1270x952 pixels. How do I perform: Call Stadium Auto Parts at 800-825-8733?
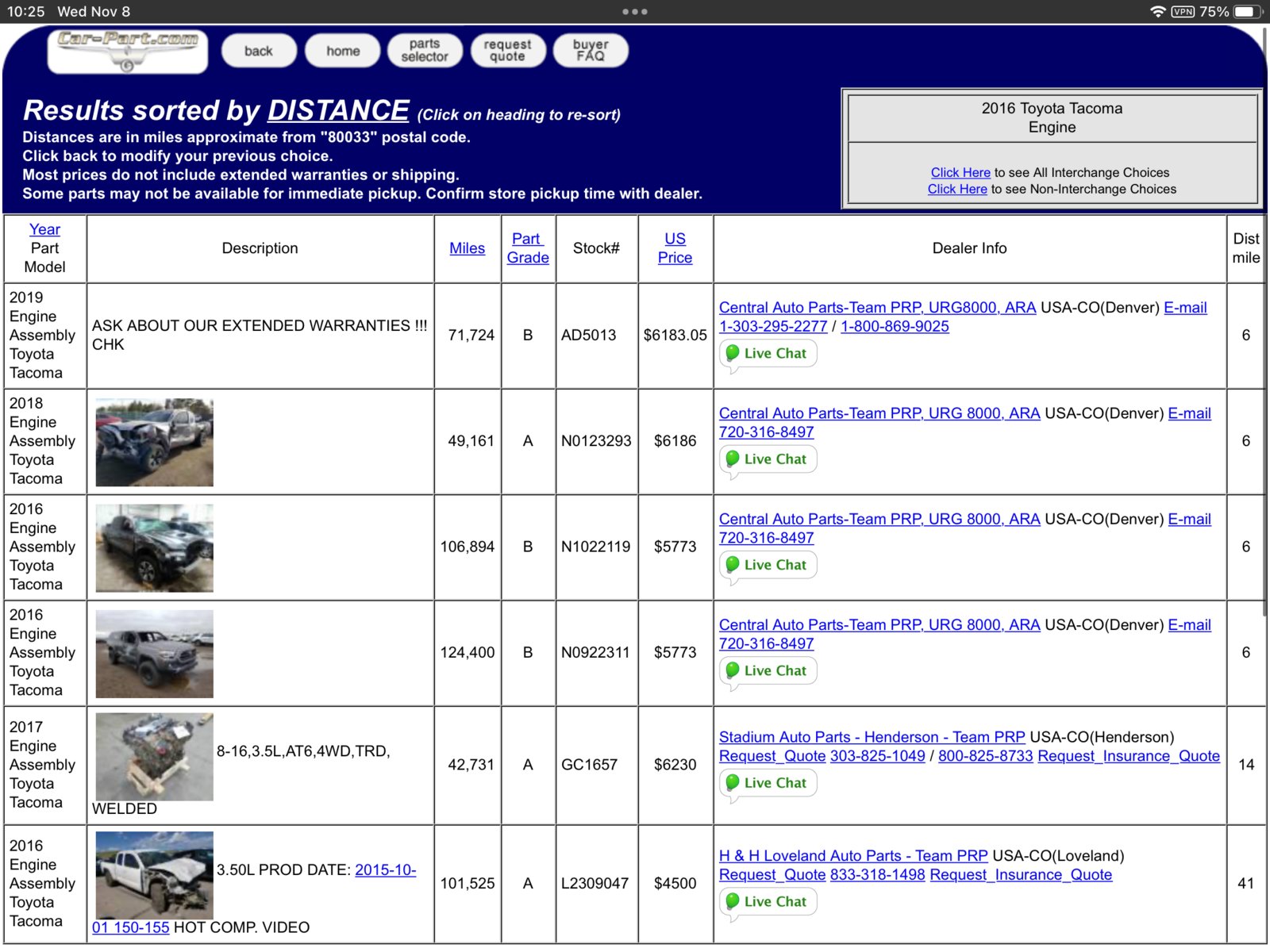click(985, 756)
